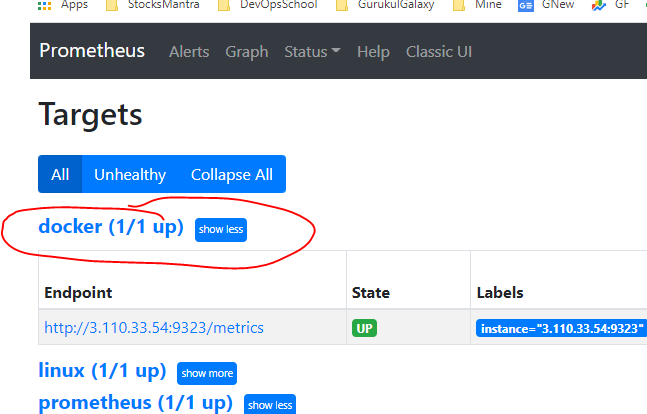Click the linux (1/1 up) heading

click(x=102, y=371)
